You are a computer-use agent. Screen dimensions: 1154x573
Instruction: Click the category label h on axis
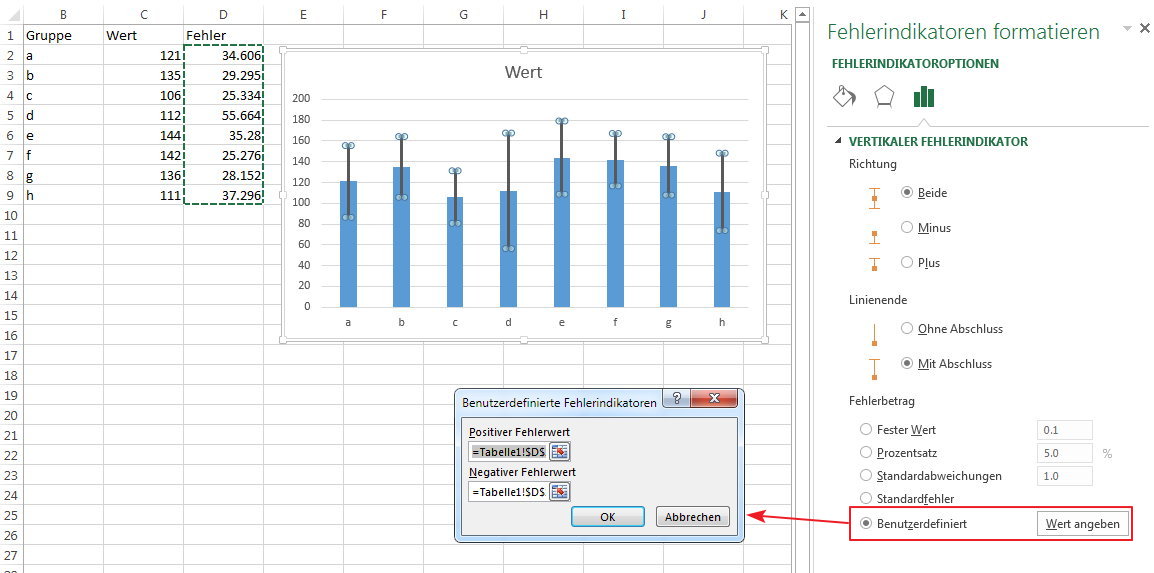[722, 321]
